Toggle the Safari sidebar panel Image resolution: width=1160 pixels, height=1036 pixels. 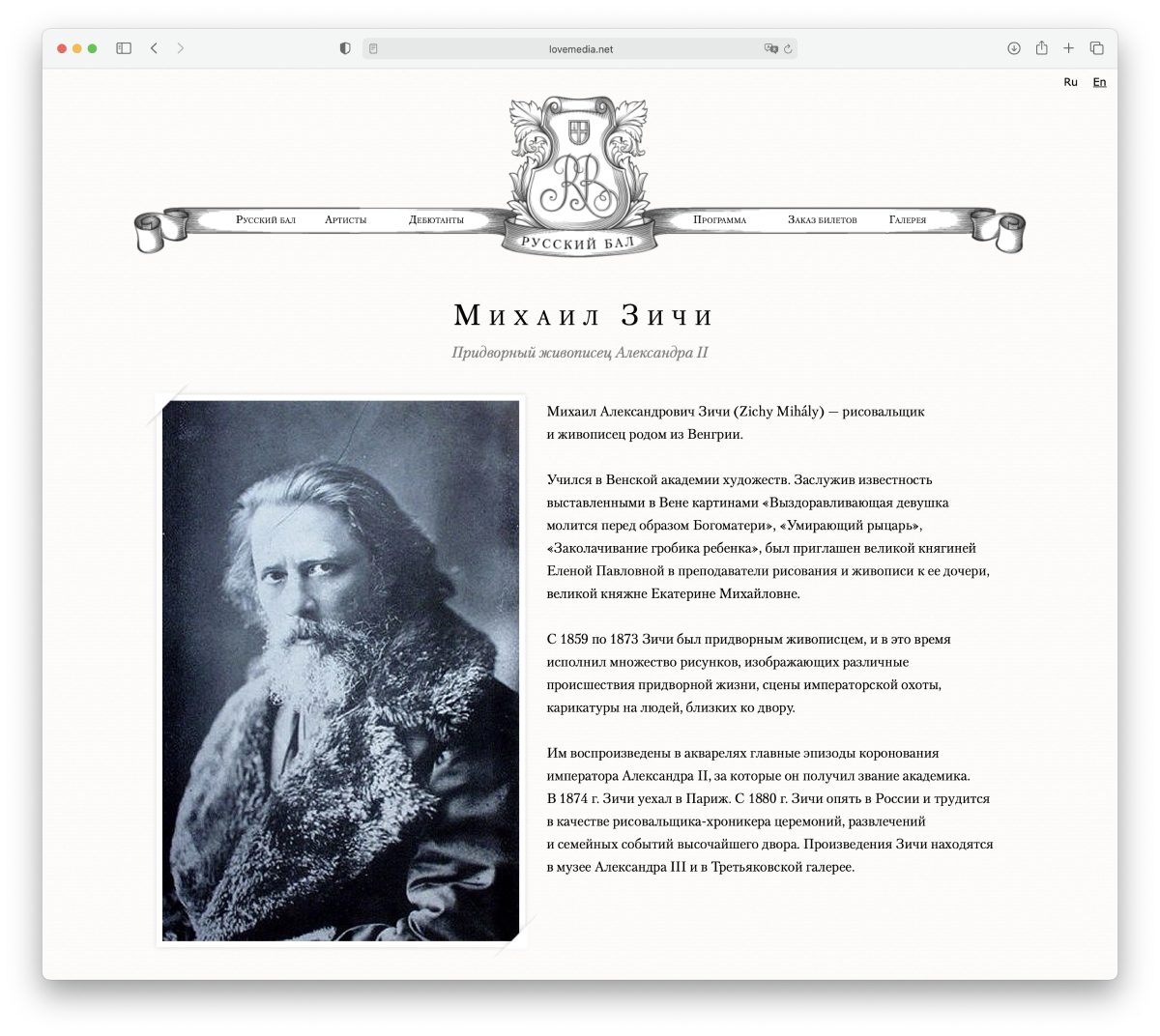pyautogui.click(x=124, y=48)
